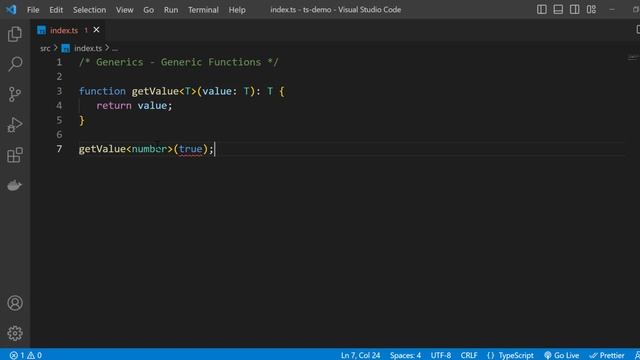
Task: Change file encoding via UTF-8
Action: pos(441,355)
